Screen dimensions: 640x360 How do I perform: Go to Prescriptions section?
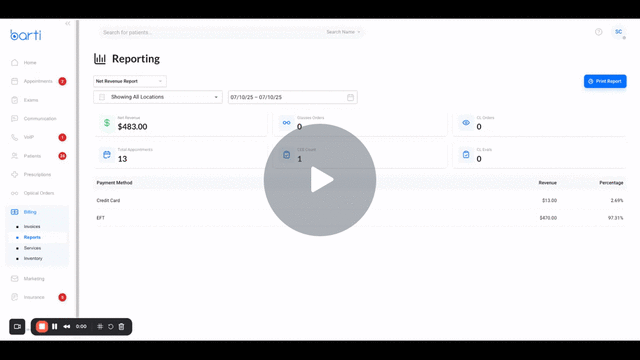pos(37,174)
